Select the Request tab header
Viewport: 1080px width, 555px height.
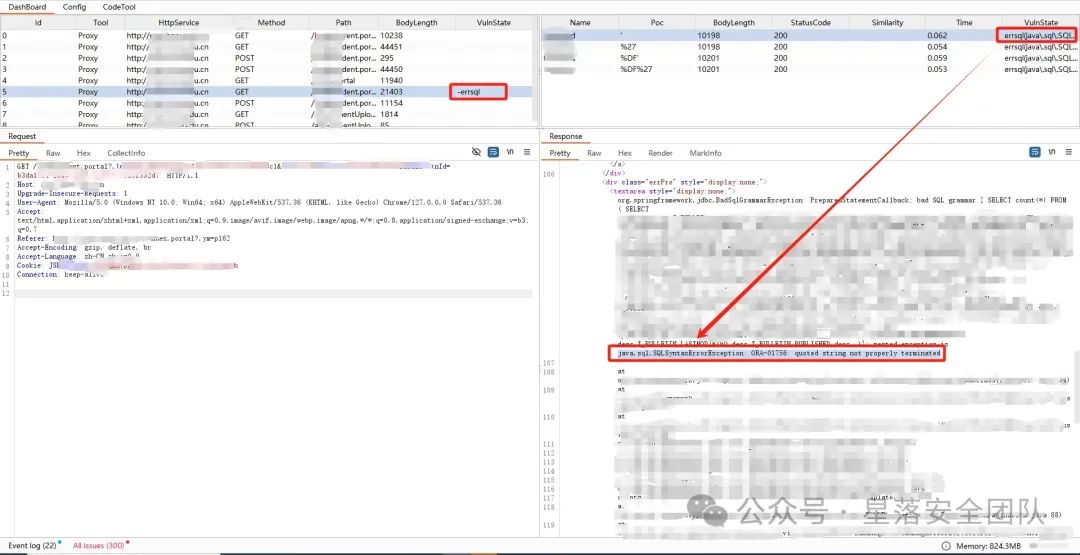click(x=22, y=136)
